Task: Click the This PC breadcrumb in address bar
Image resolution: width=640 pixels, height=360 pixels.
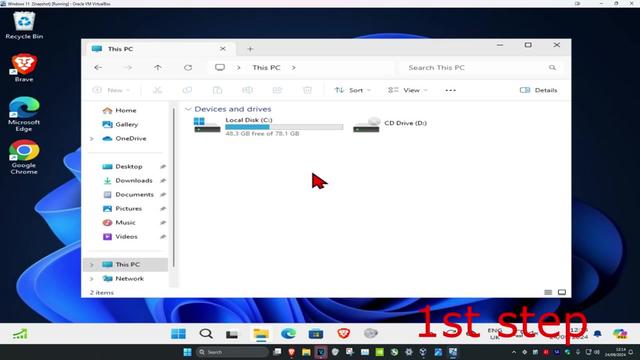Action: (x=266, y=68)
